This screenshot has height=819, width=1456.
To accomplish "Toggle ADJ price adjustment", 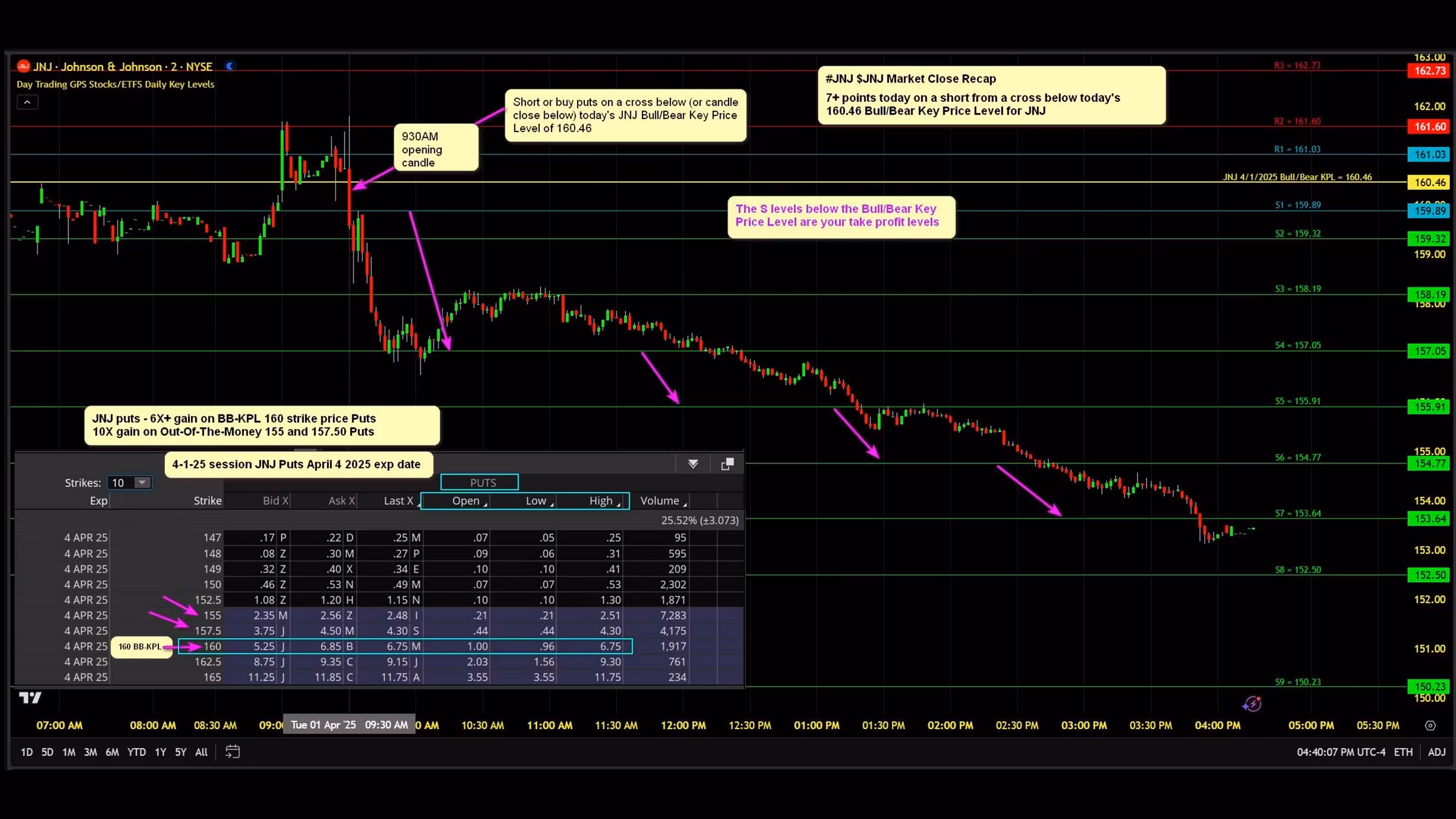I will point(1437,752).
